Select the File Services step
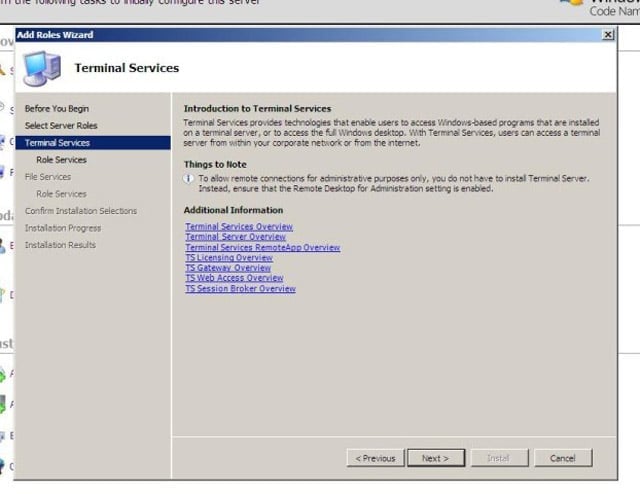 (48, 177)
